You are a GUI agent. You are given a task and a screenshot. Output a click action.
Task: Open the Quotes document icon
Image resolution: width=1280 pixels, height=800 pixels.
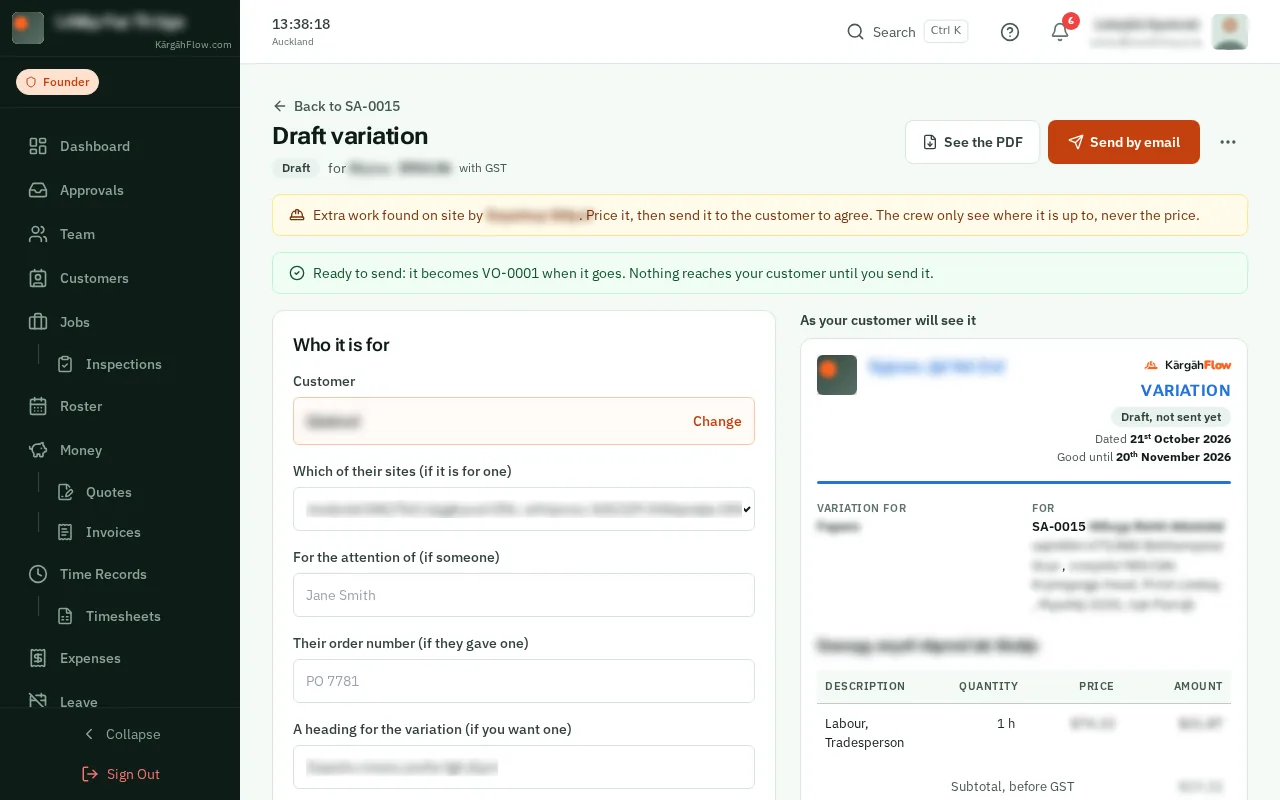[65, 492]
